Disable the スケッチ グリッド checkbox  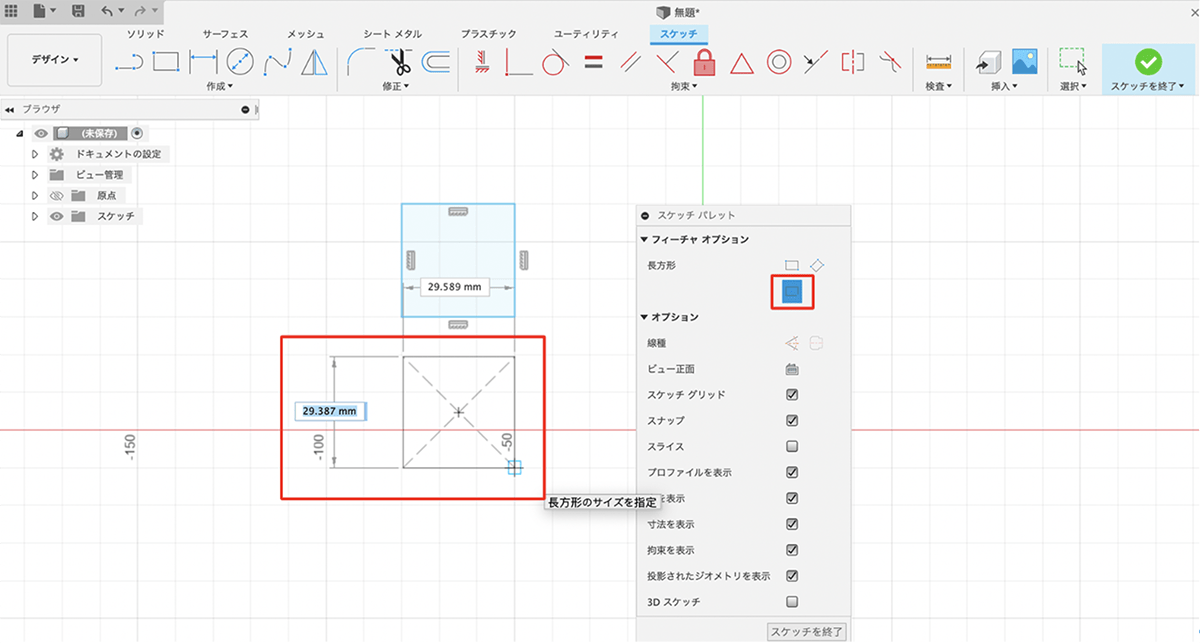[x=792, y=395]
